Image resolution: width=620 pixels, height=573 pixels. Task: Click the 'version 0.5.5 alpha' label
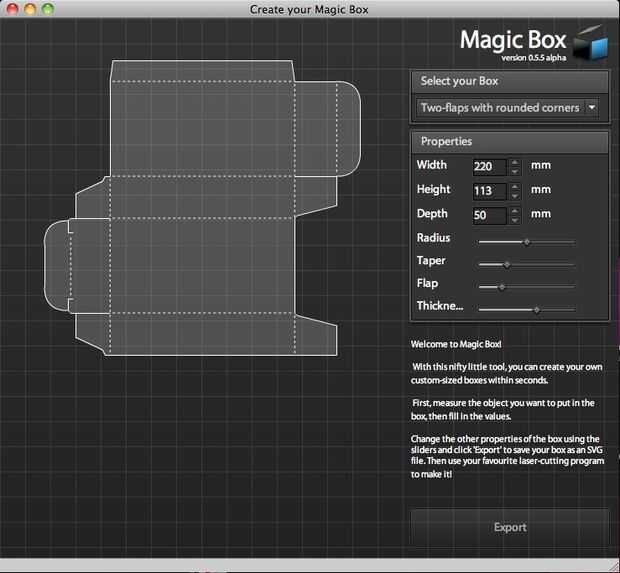[x=534, y=58]
